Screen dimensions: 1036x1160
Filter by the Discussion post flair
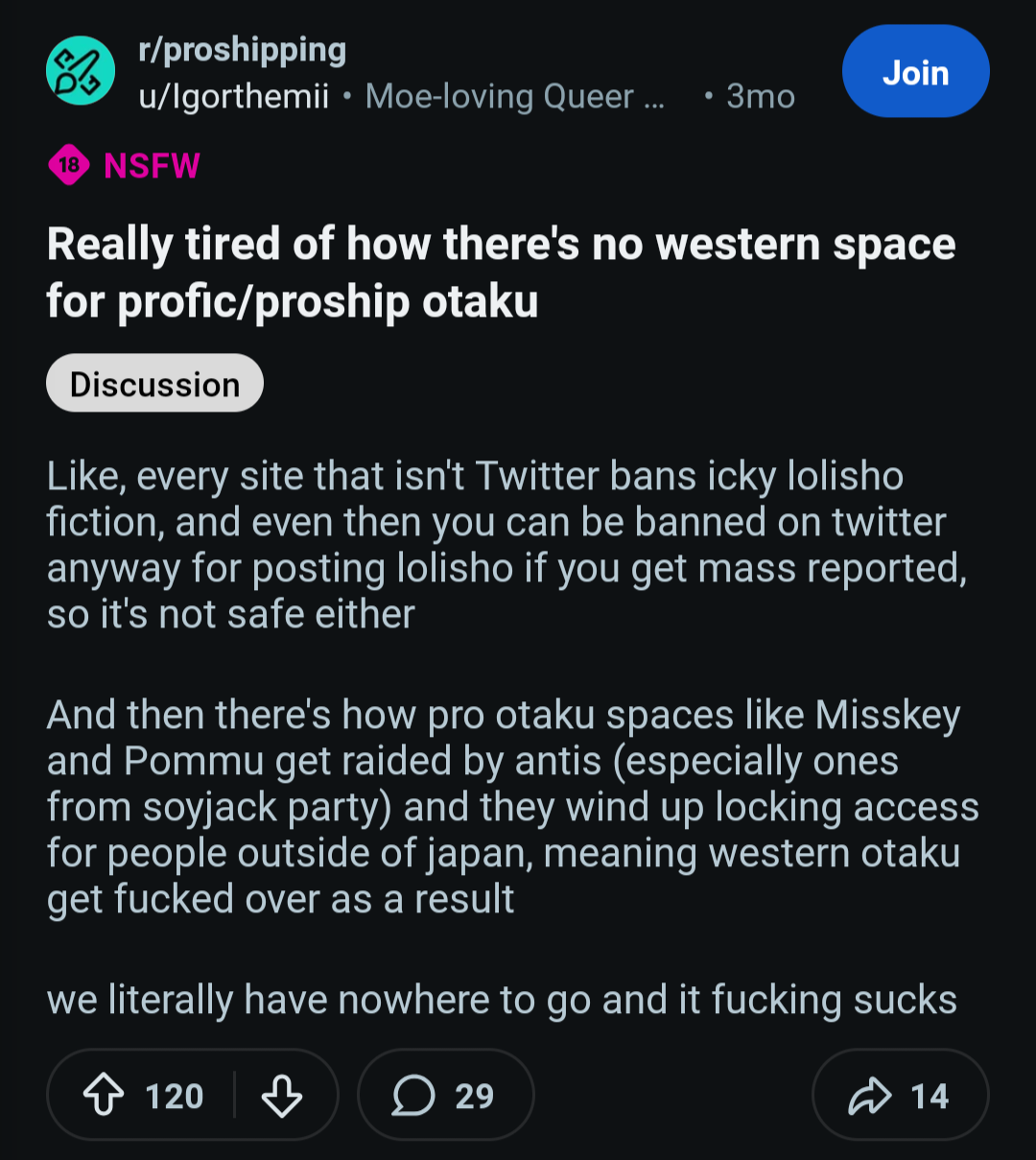click(154, 384)
